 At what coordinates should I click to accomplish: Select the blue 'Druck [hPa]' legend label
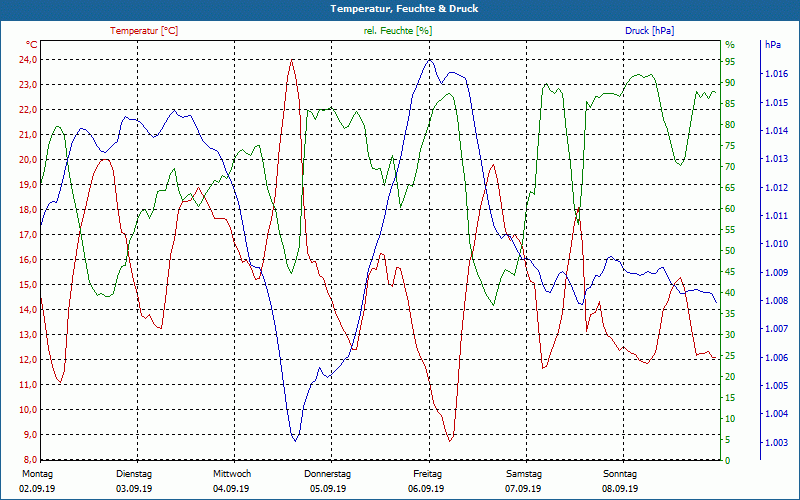click(x=649, y=31)
